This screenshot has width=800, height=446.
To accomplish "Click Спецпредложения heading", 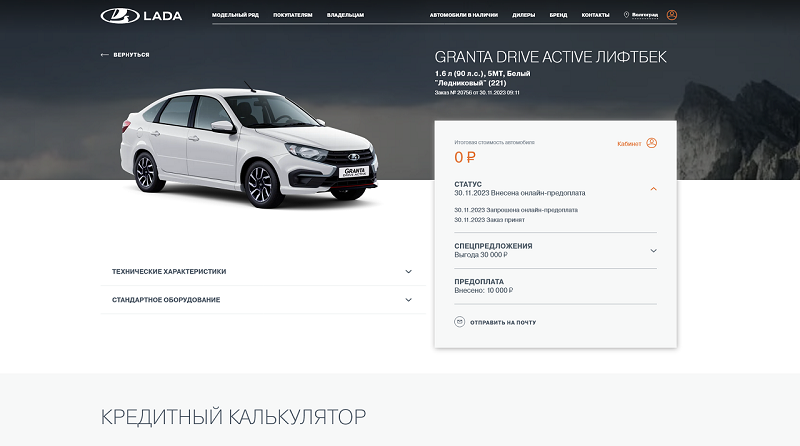I will [x=493, y=246].
